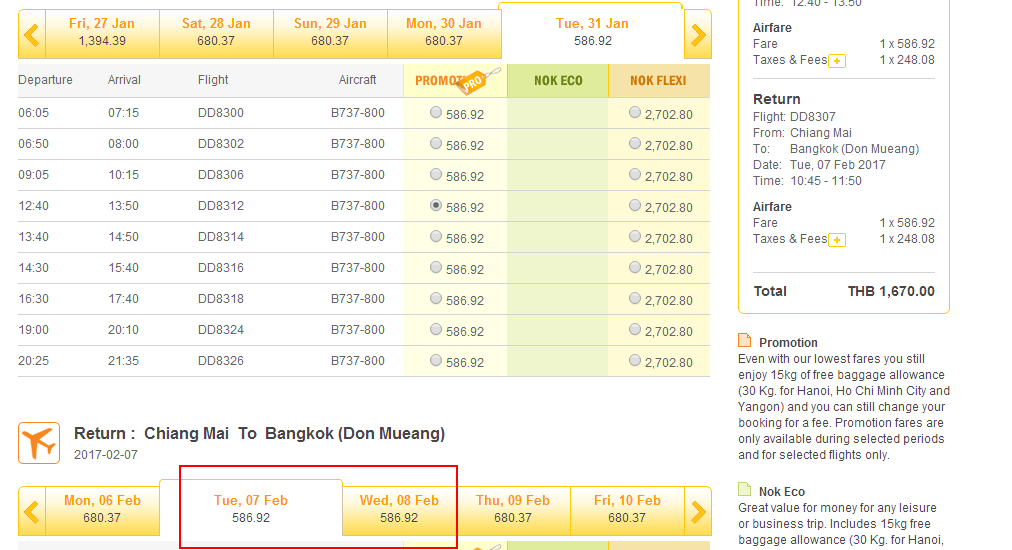
Task: Select Sun, 29 Jan departure date tab
Action: (330, 32)
